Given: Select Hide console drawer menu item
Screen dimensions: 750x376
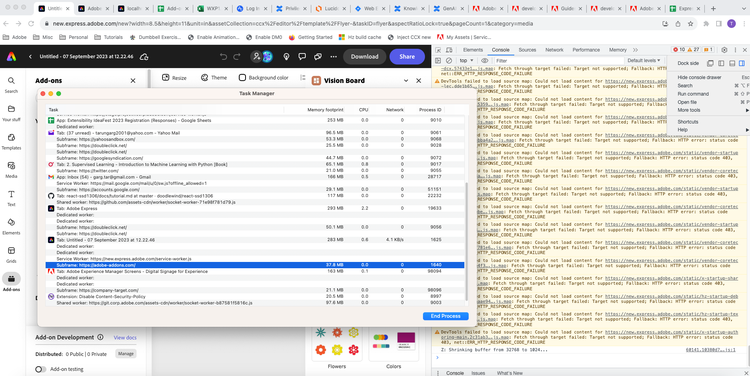Looking at the screenshot, I should [x=699, y=77].
